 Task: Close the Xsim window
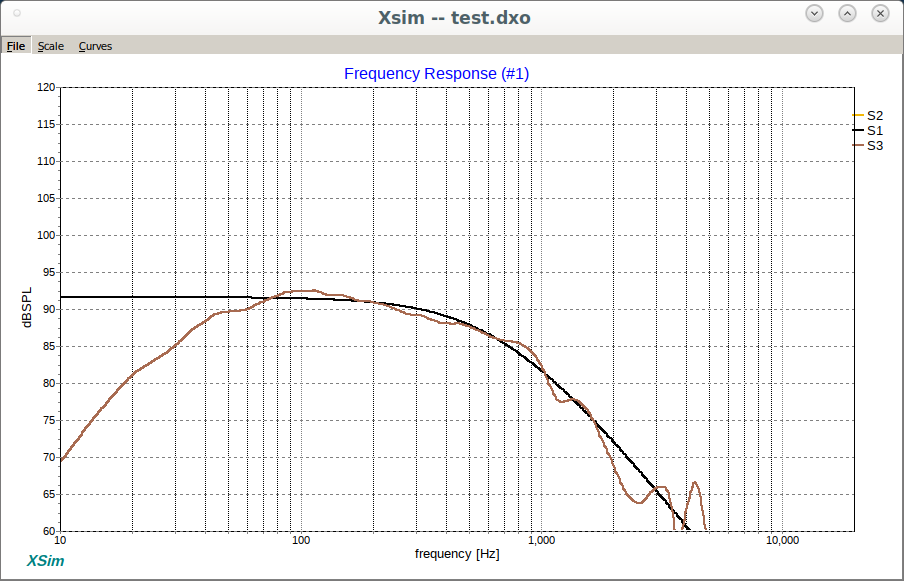[880, 13]
